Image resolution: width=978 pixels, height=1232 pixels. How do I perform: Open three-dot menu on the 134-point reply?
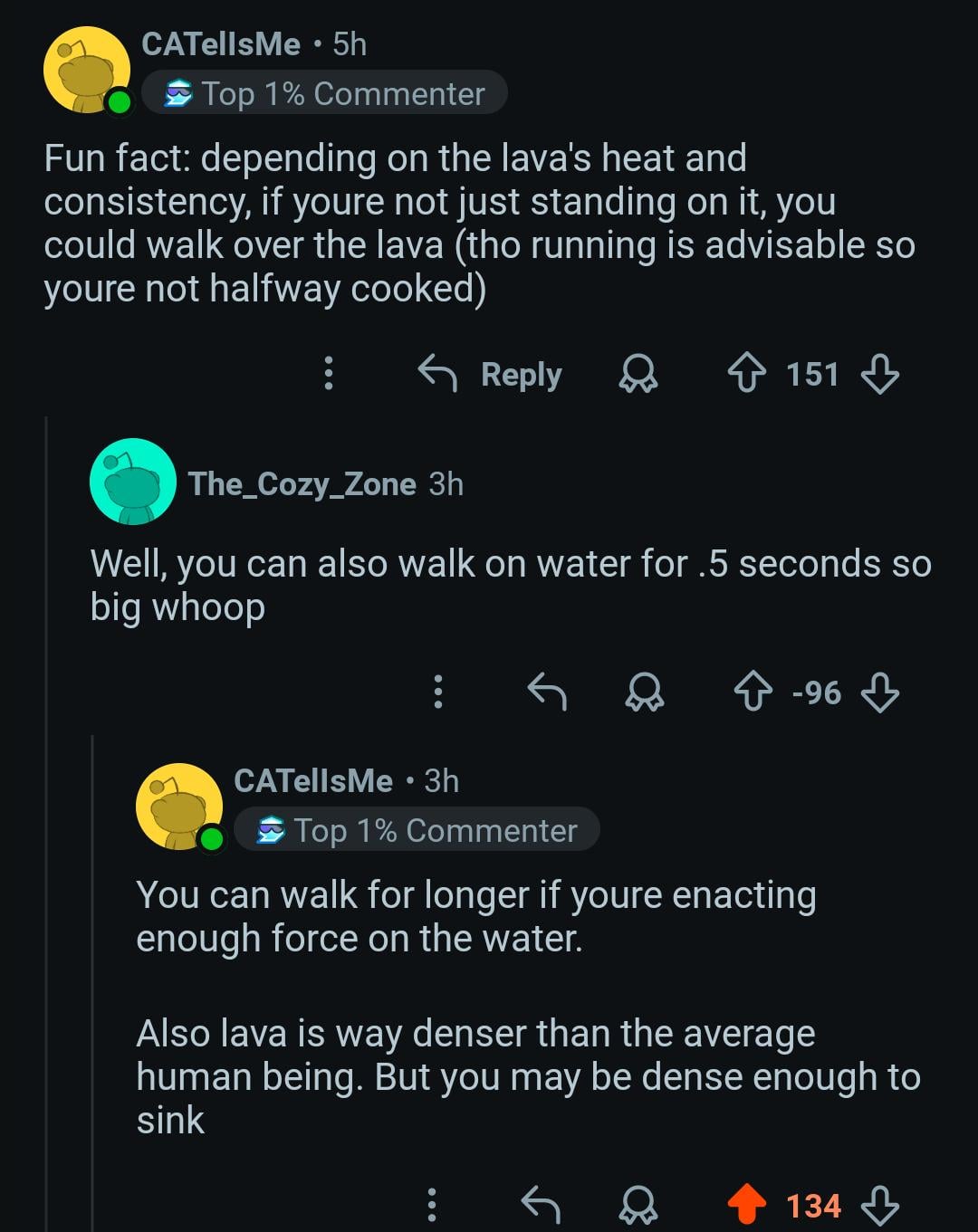[432, 1205]
